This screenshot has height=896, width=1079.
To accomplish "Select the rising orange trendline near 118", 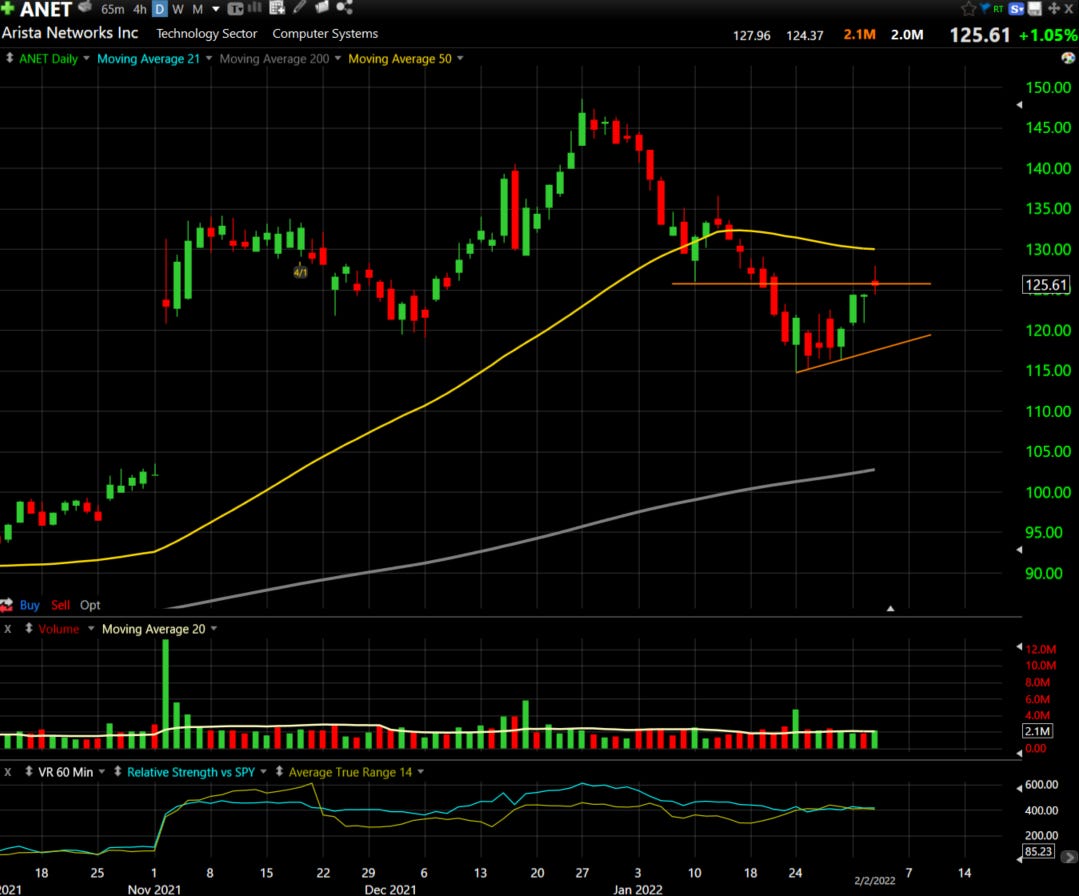I will point(864,354).
